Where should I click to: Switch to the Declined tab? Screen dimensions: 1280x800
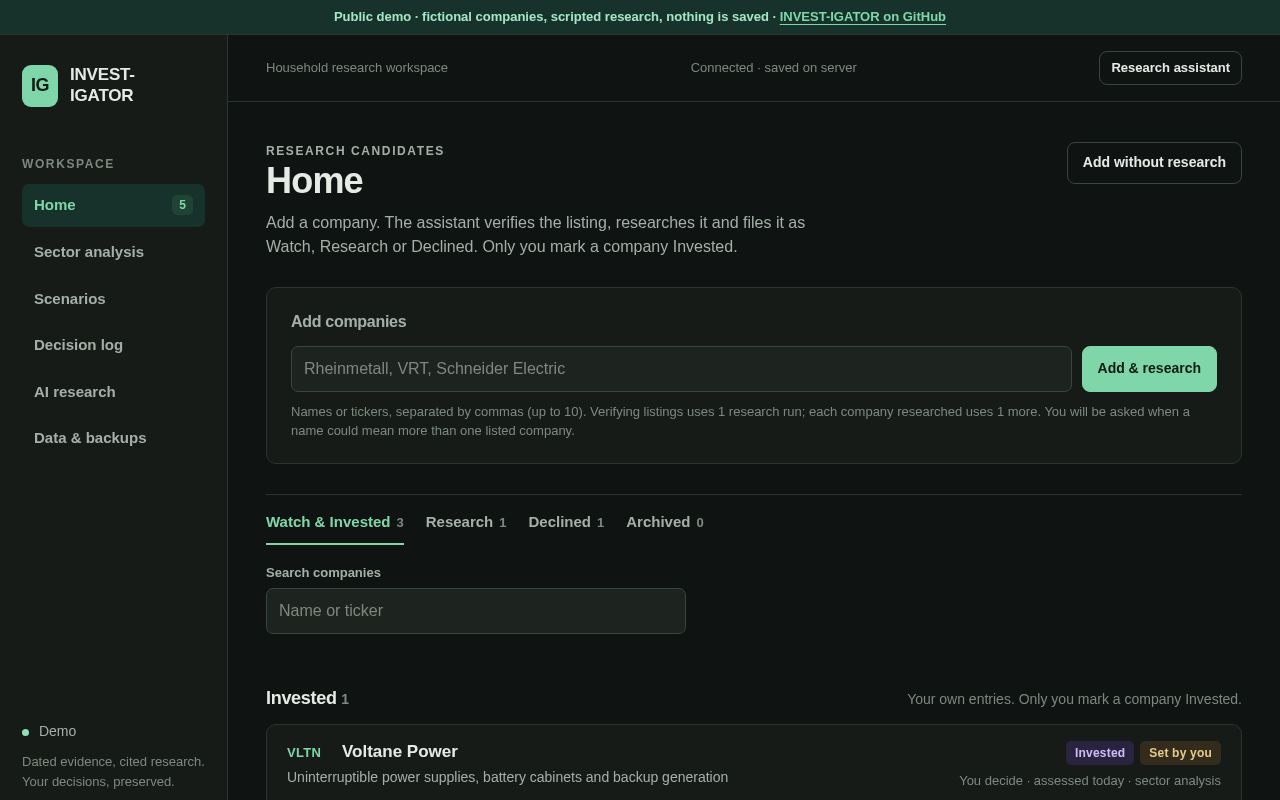(x=566, y=522)
